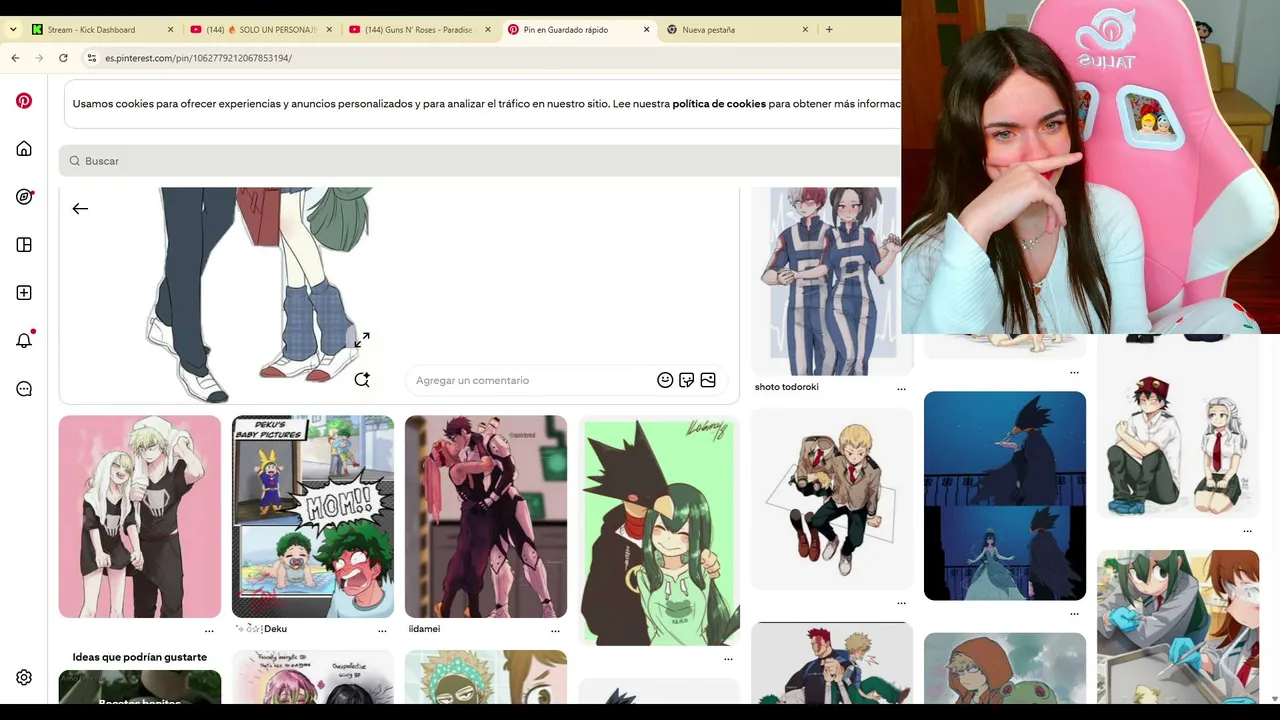
Task: Close the Pin en Guardado rápido tab
Action: [x=646, y=30]
